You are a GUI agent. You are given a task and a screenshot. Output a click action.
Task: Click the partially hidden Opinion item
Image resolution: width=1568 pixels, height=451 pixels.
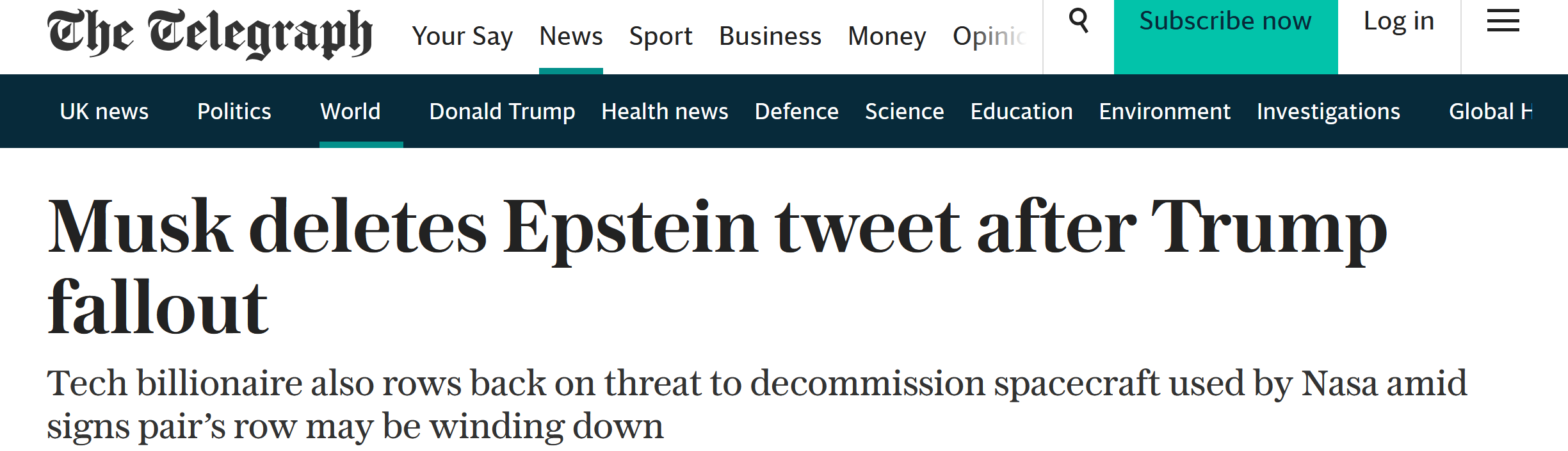point(989,37)
